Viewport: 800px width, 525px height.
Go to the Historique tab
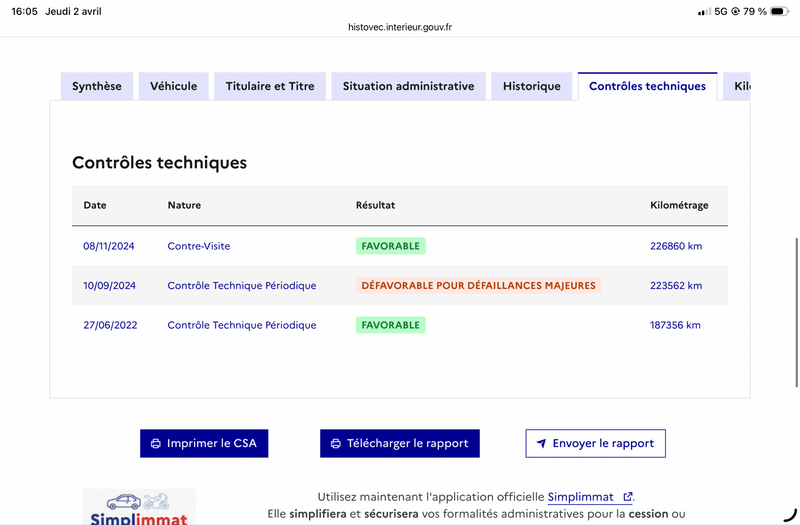pyautogui.click(x=532, y=86)
